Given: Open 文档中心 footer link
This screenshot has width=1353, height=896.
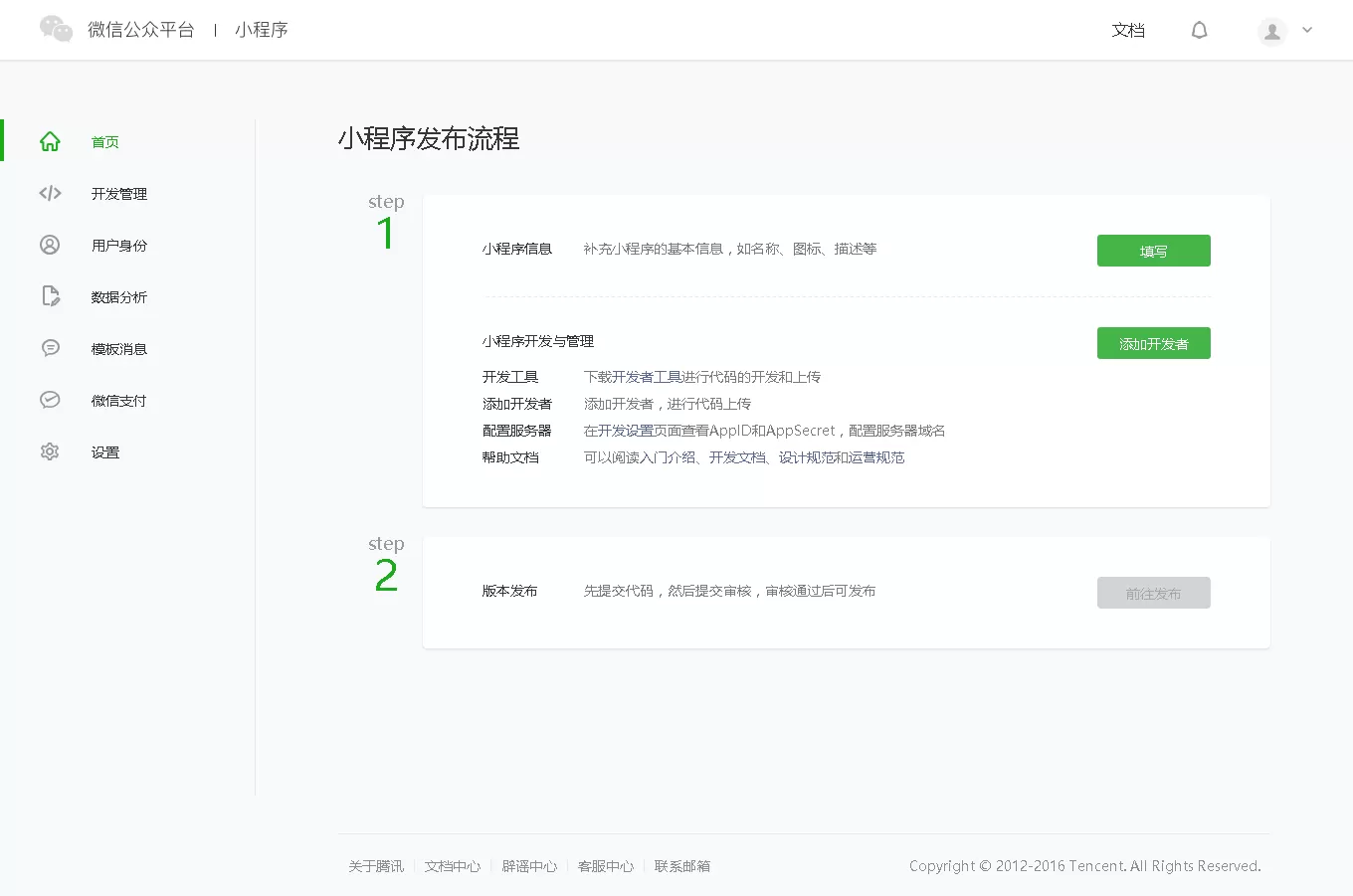Looking at the screenshot, I should (453, 866).
